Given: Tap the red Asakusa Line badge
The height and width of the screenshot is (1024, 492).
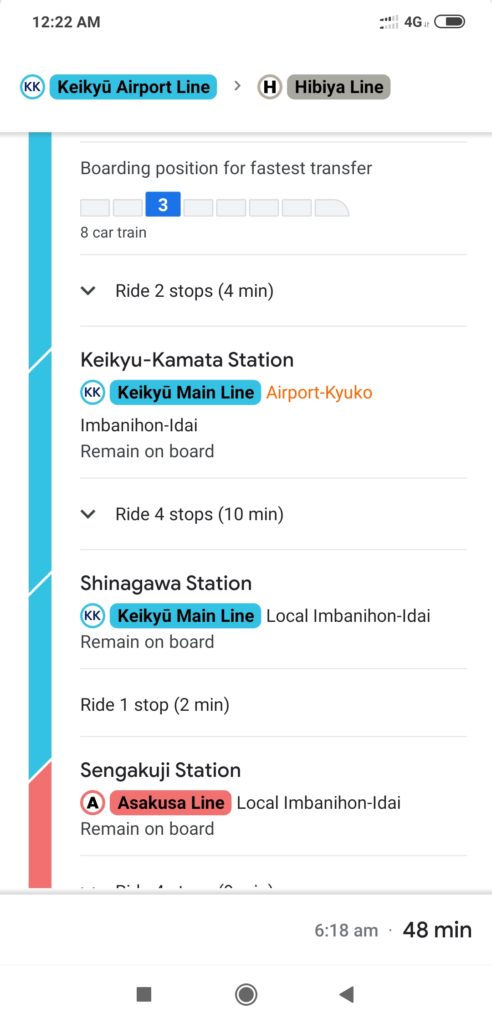Looking at the screenshot, I should (171, 803).
